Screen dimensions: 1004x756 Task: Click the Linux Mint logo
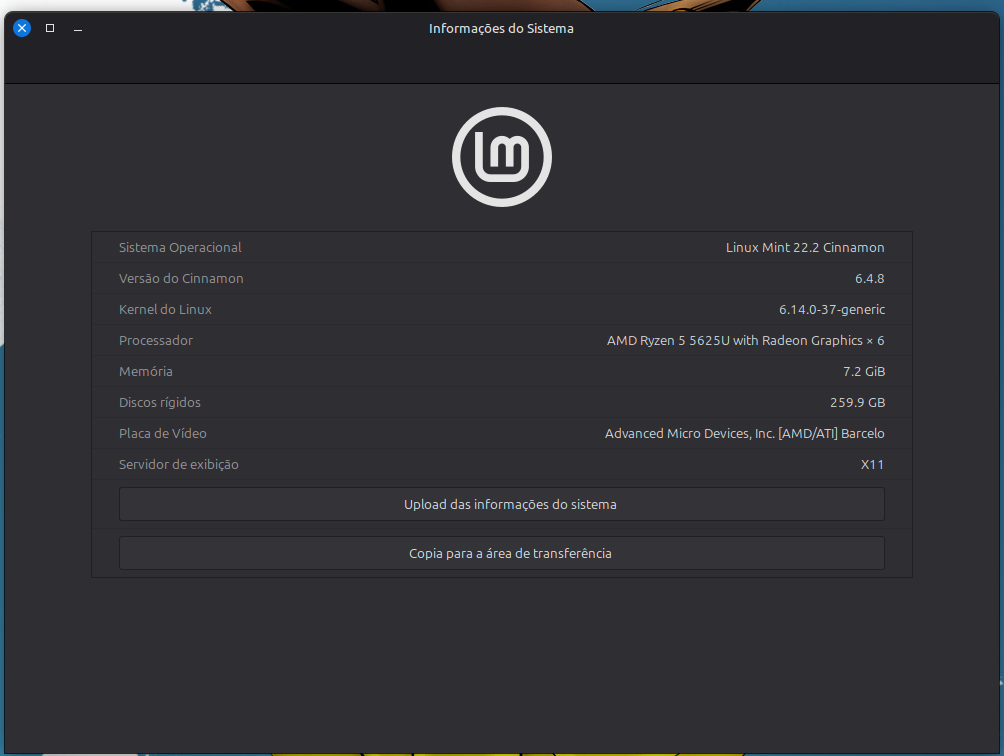click(502, 157)
